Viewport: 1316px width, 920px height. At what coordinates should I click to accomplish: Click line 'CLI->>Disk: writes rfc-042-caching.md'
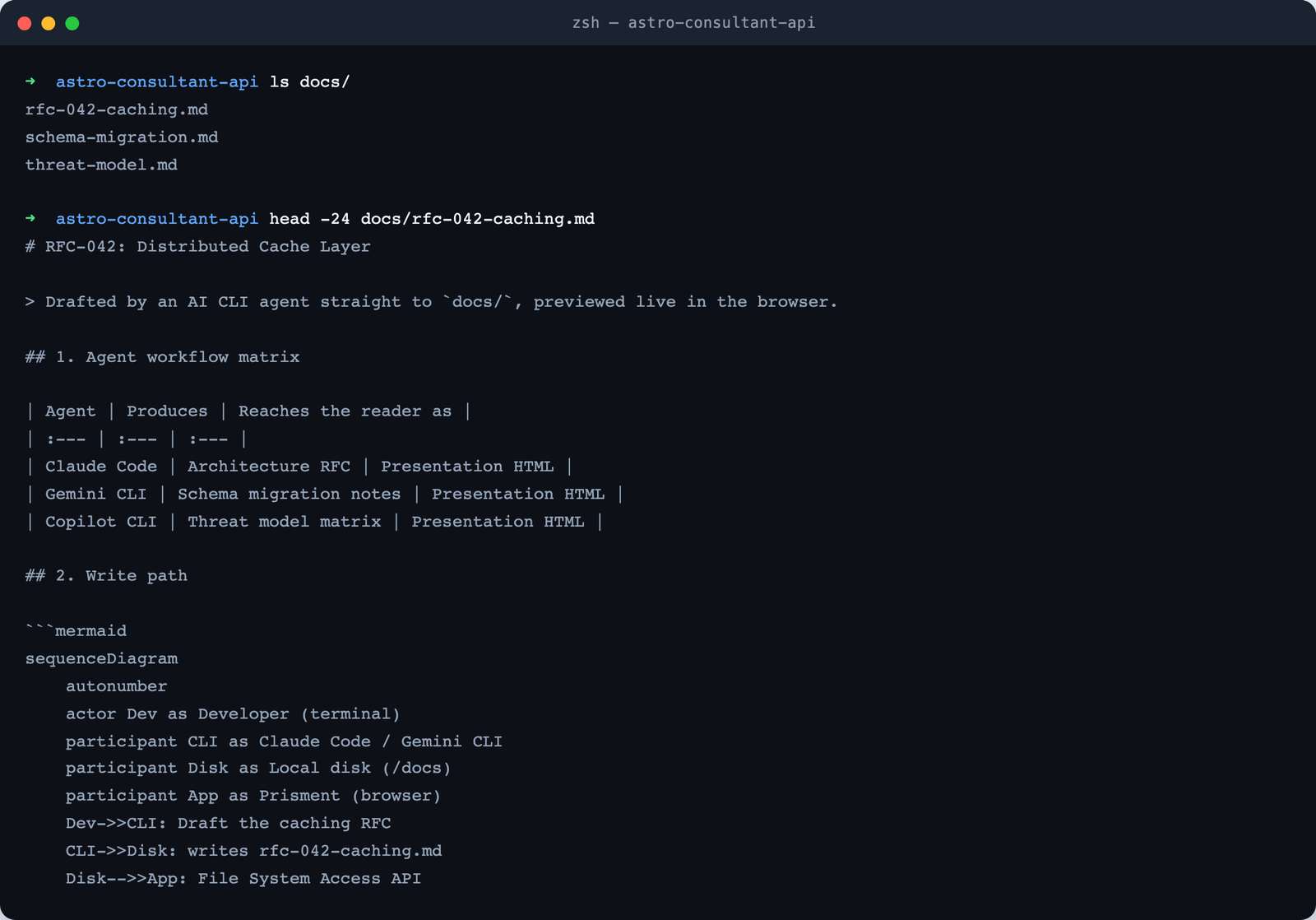point(253,850)
